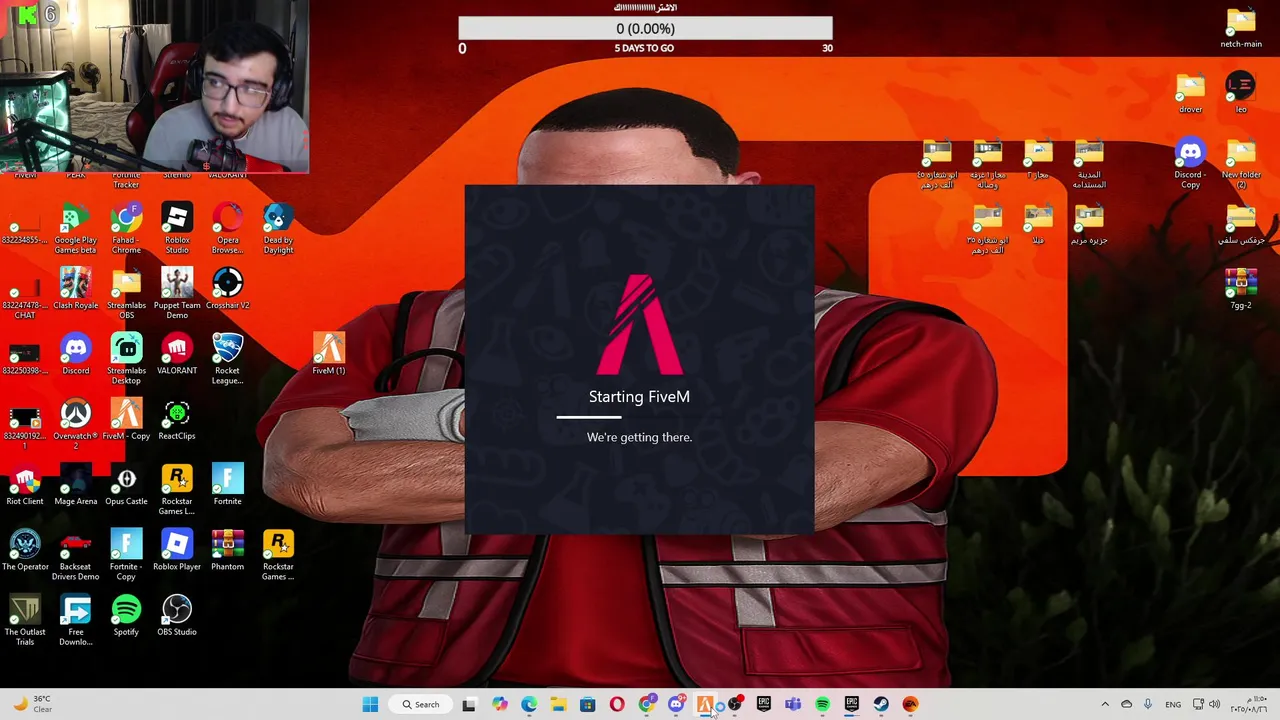The height and width of the screenshot is (720, 1280).
Task: Select the Phantom desktop icon
Action: click(x=227, y=550)
